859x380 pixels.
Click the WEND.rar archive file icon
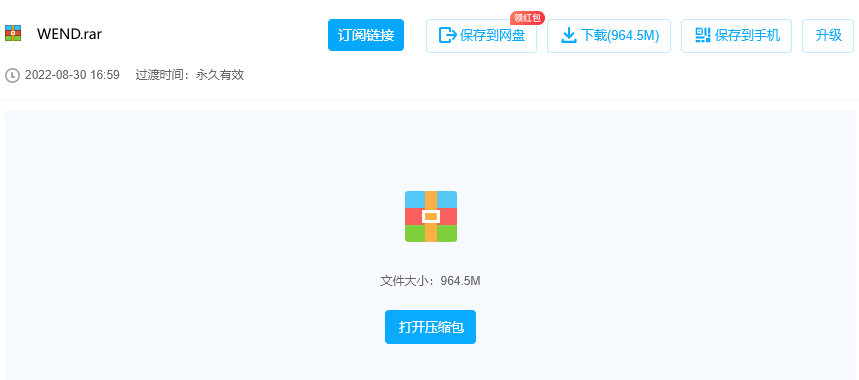click(x=13, y=33)
